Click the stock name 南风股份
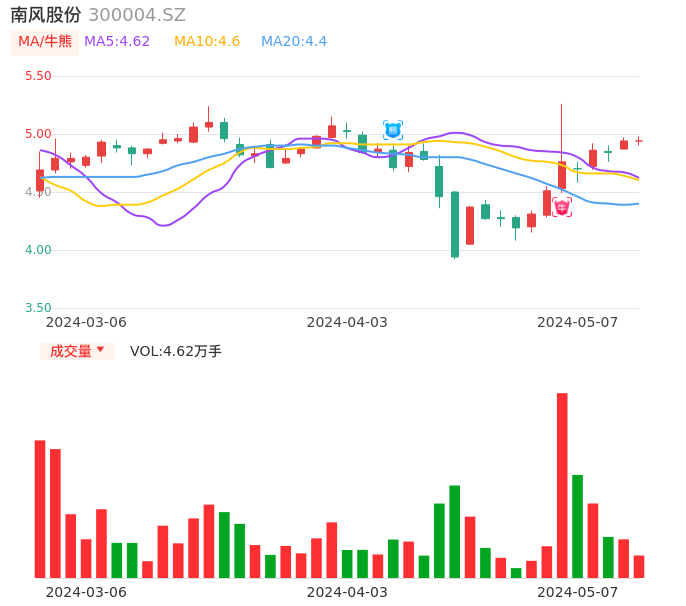Image resolution: width=686 pixels, height=606 pixels. pos(46,15)
